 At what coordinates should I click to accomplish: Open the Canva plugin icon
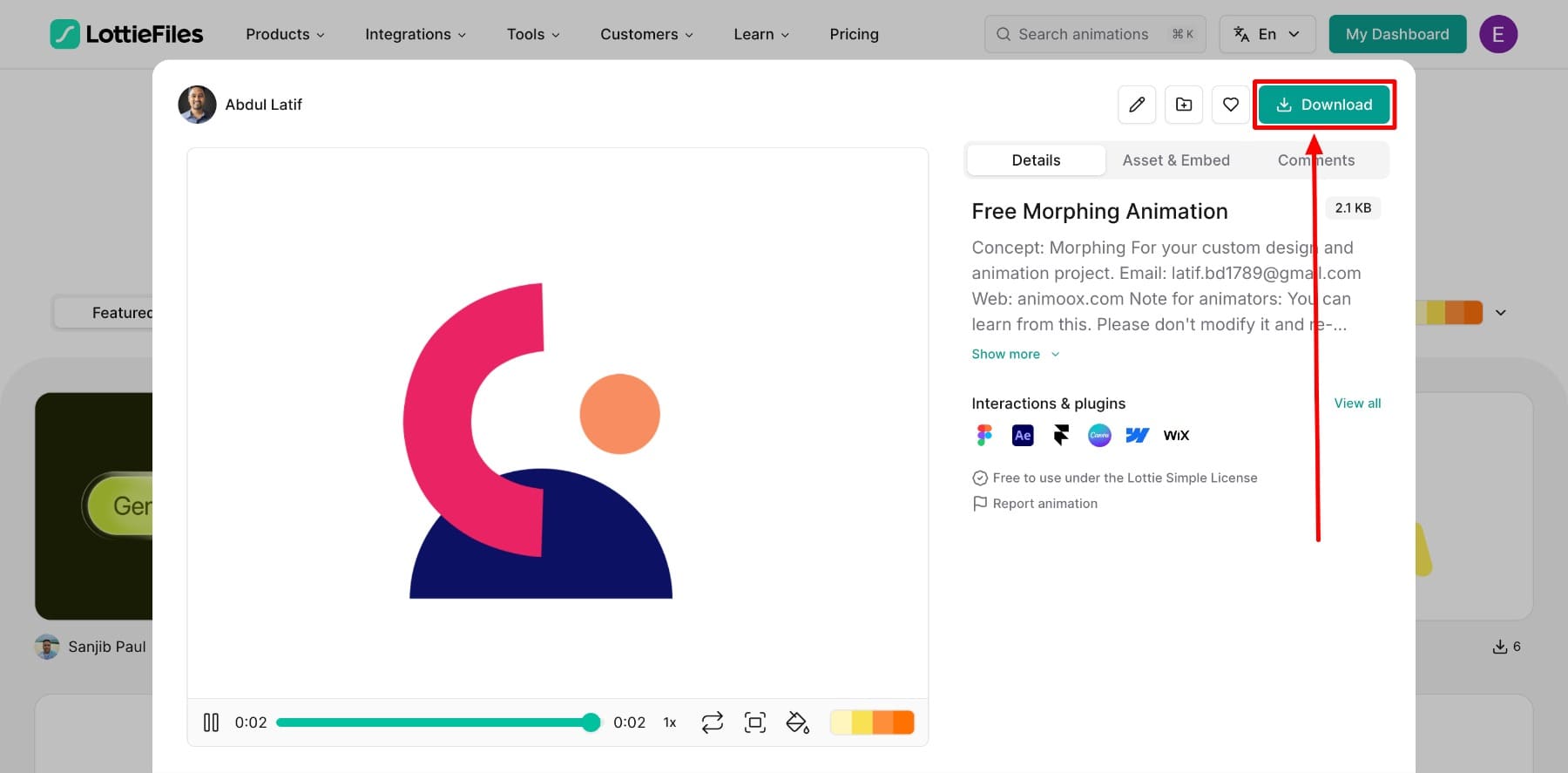click(x=1099, y=435)
